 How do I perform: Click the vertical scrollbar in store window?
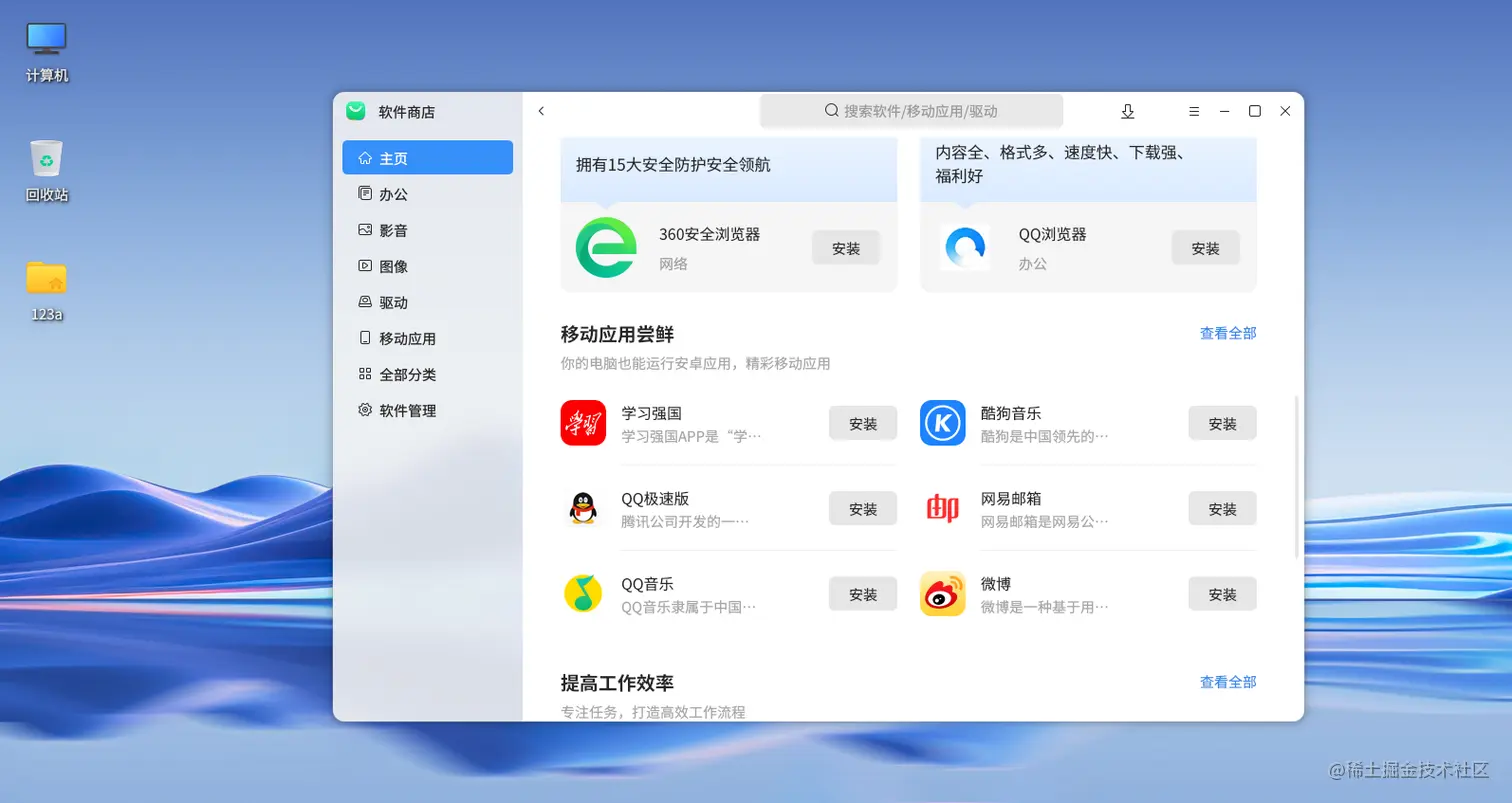(x=1297, y=476)
